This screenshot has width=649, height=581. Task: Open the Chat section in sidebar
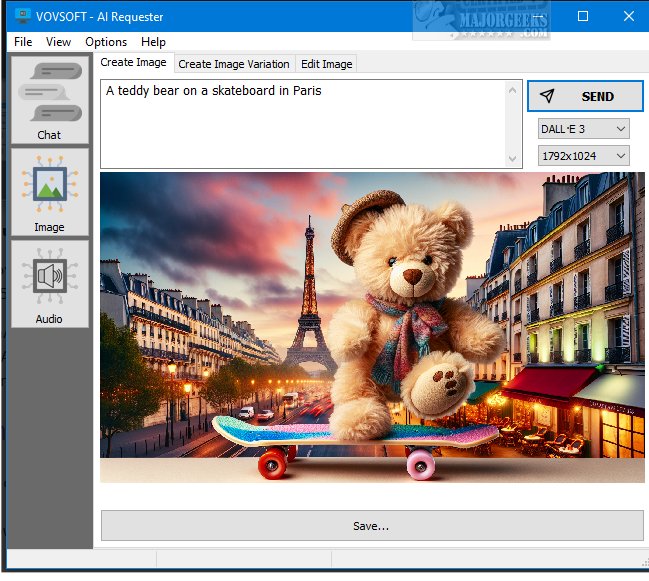(50, 100)
